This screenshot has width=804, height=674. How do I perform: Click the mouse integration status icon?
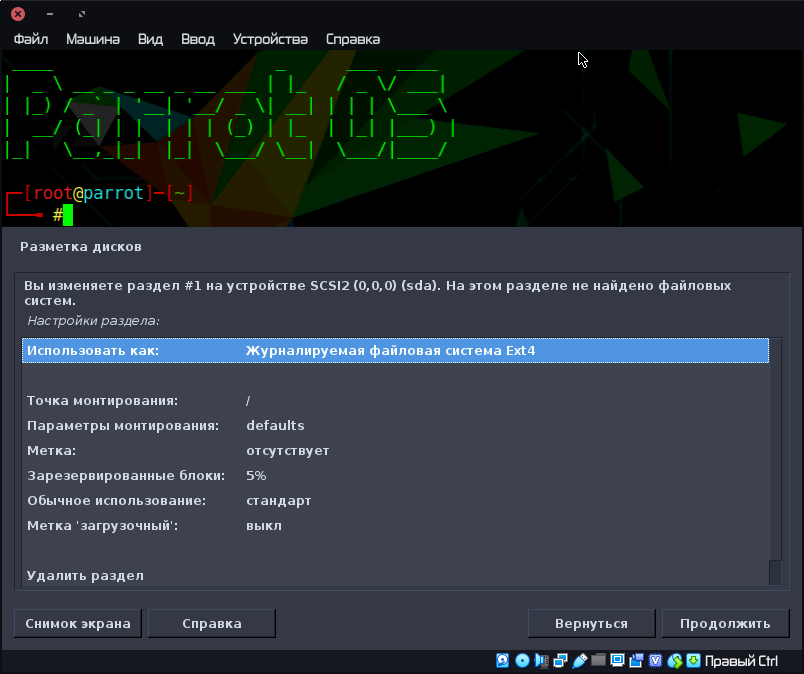(x=675, y=660)
